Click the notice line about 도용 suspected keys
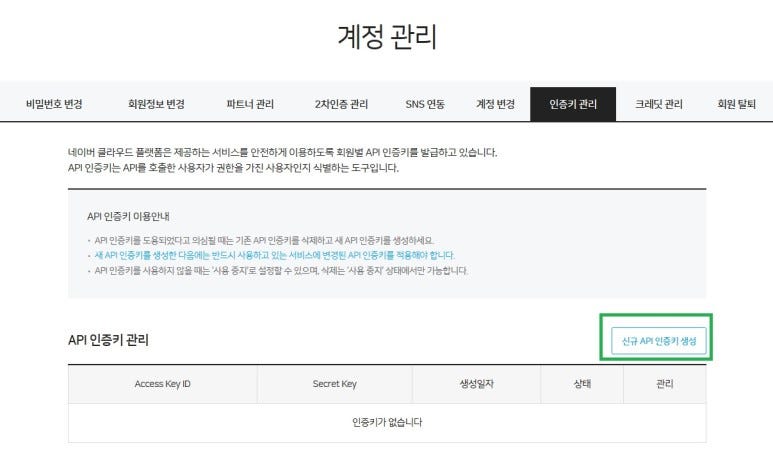The width and height of the screenshot is (773, 469). (x=264, y=240)
